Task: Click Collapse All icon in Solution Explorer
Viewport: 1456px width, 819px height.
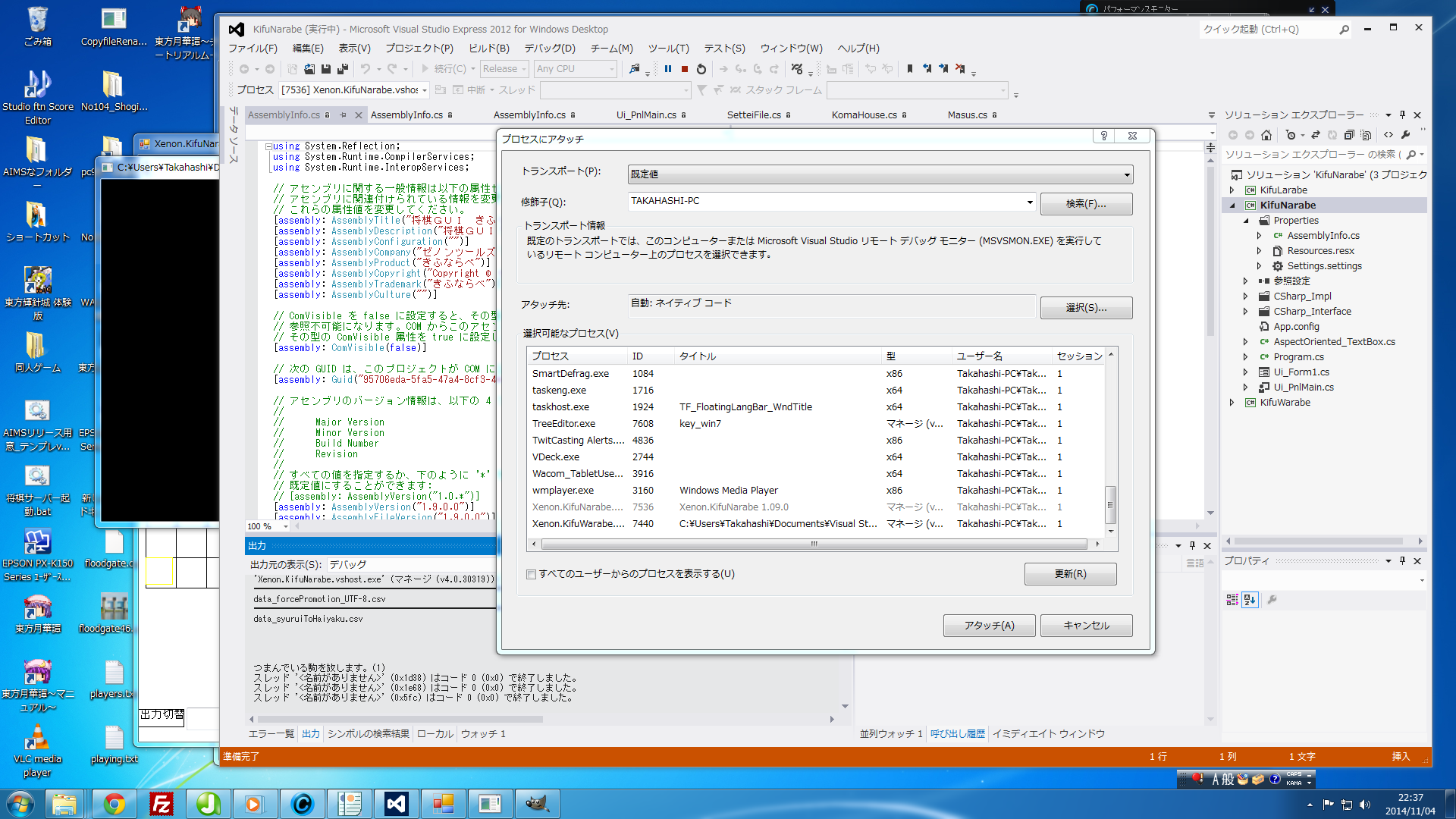Action: pyautogui.click(x=1349, y=135)
